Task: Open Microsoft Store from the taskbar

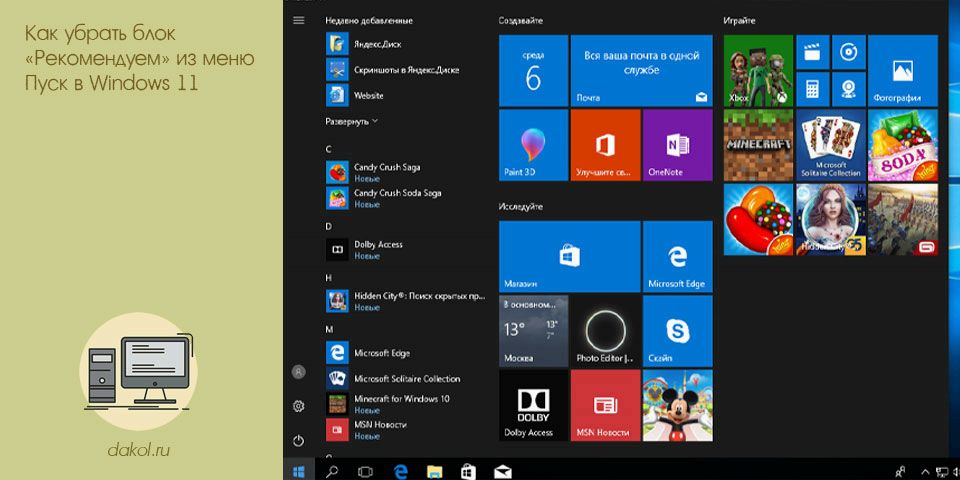Action: click(468, 471)
